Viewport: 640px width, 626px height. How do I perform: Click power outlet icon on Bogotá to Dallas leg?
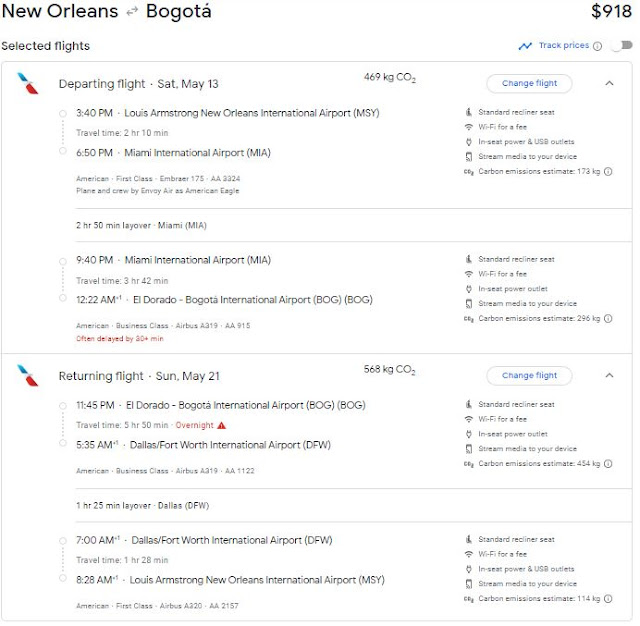(x=469, y=434)
